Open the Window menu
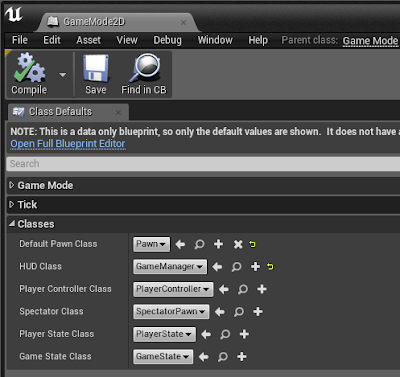This screenshot has width=400, height=377. click(215, 40)
